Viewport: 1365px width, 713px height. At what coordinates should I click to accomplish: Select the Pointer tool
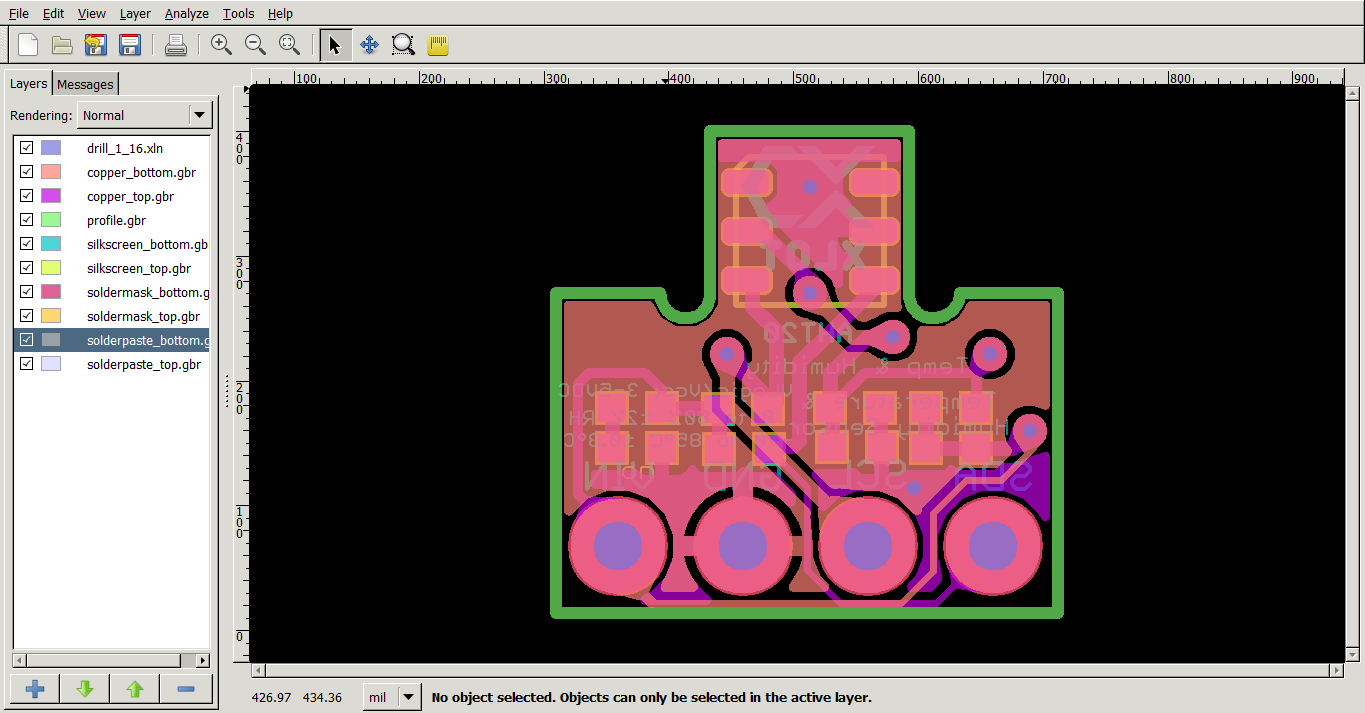coord(335,44)
